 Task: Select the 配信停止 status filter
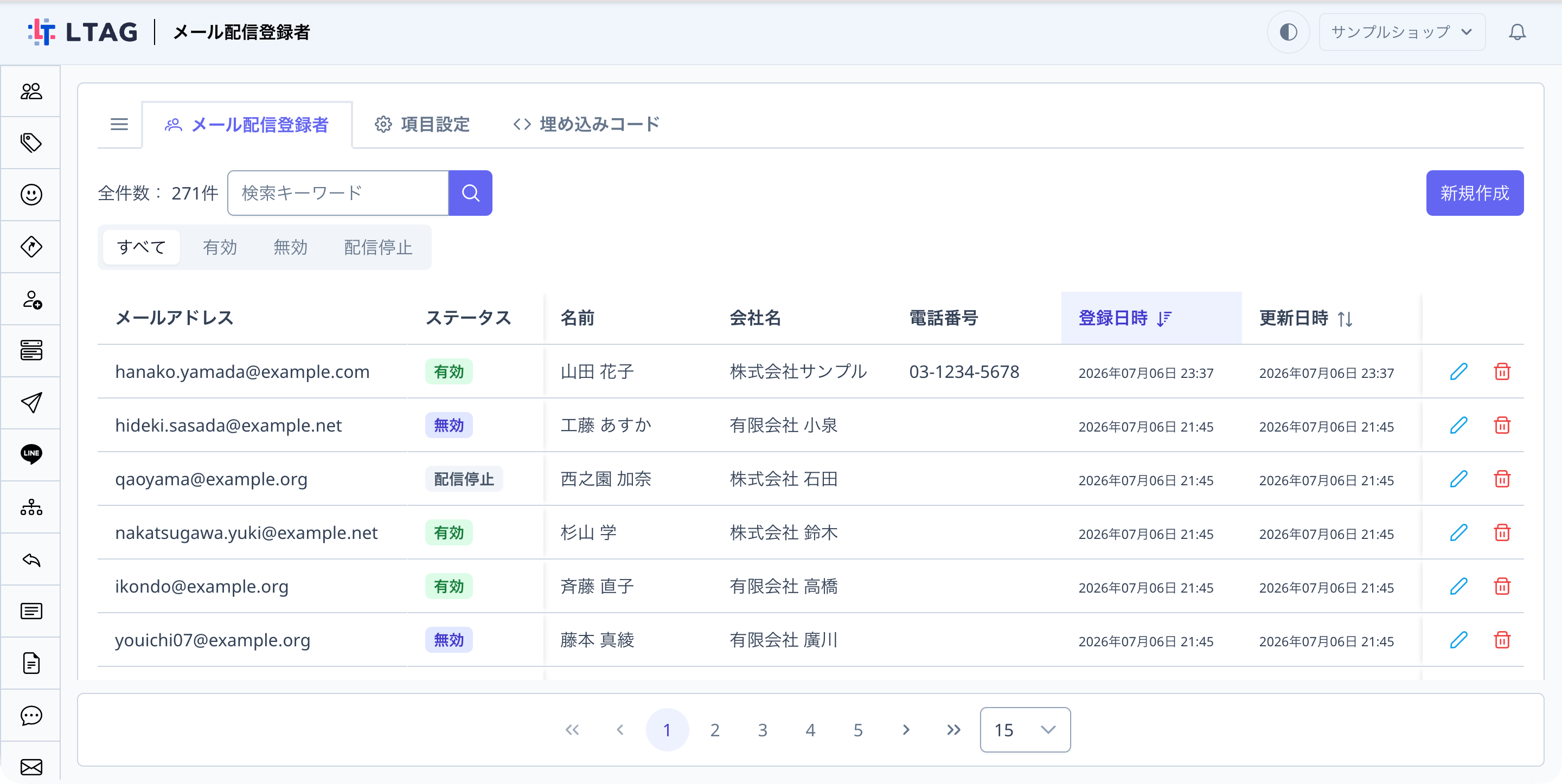pyautogui.click(x=378, y=247)
